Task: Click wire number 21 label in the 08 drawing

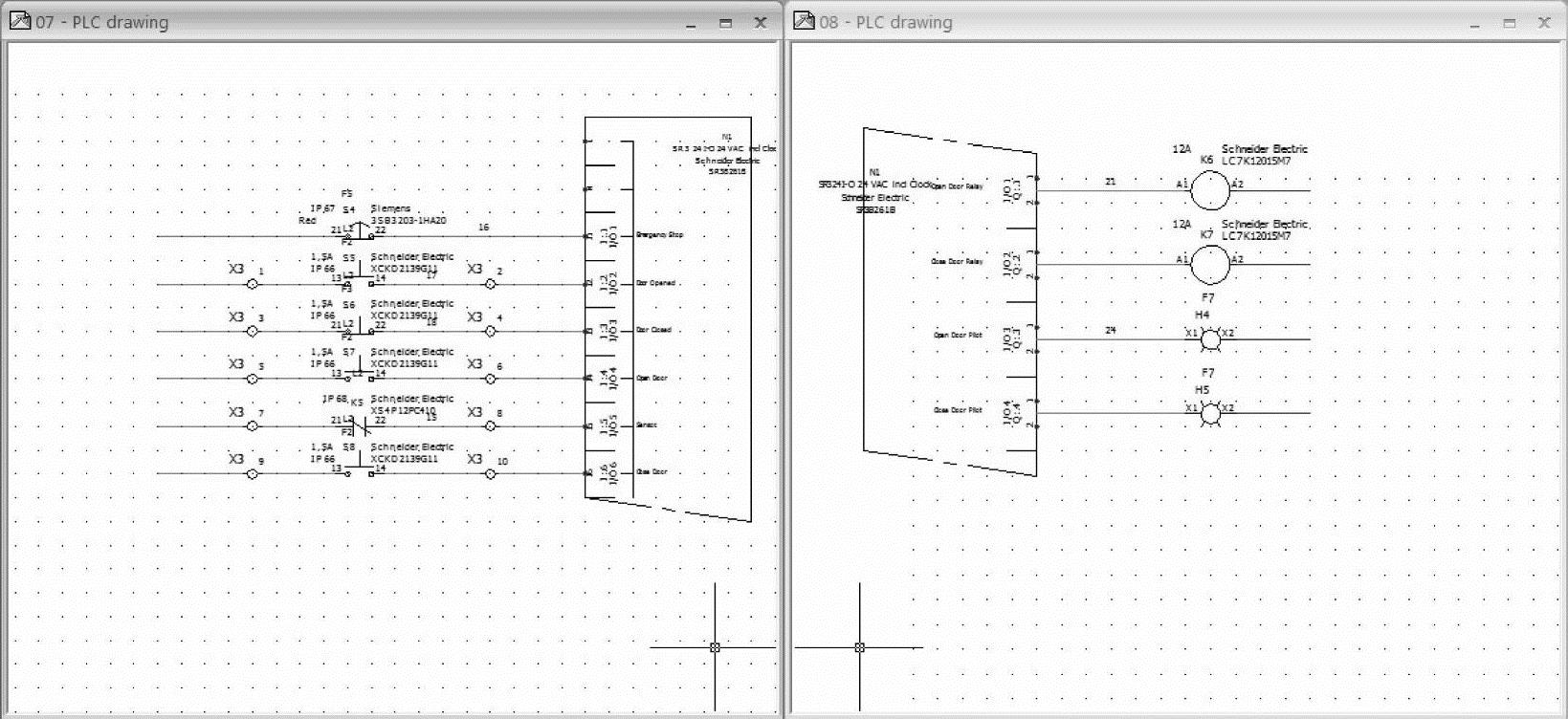Action: [1110, 182]
